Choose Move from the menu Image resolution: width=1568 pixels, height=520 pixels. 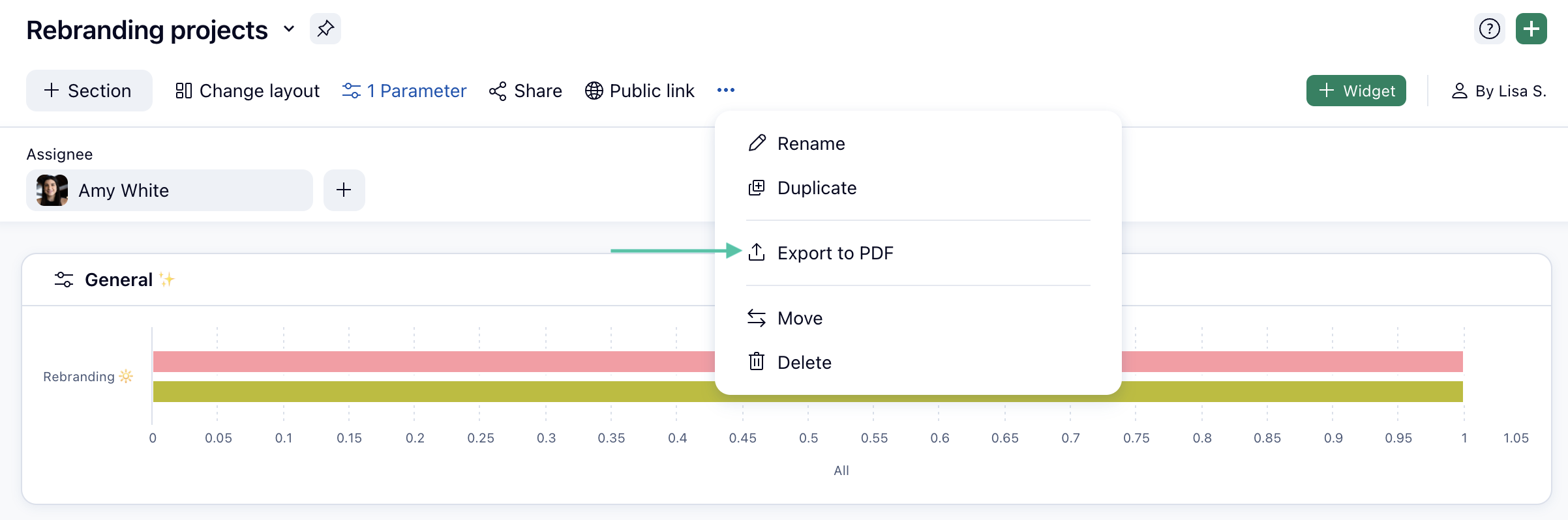pos(799,318)
